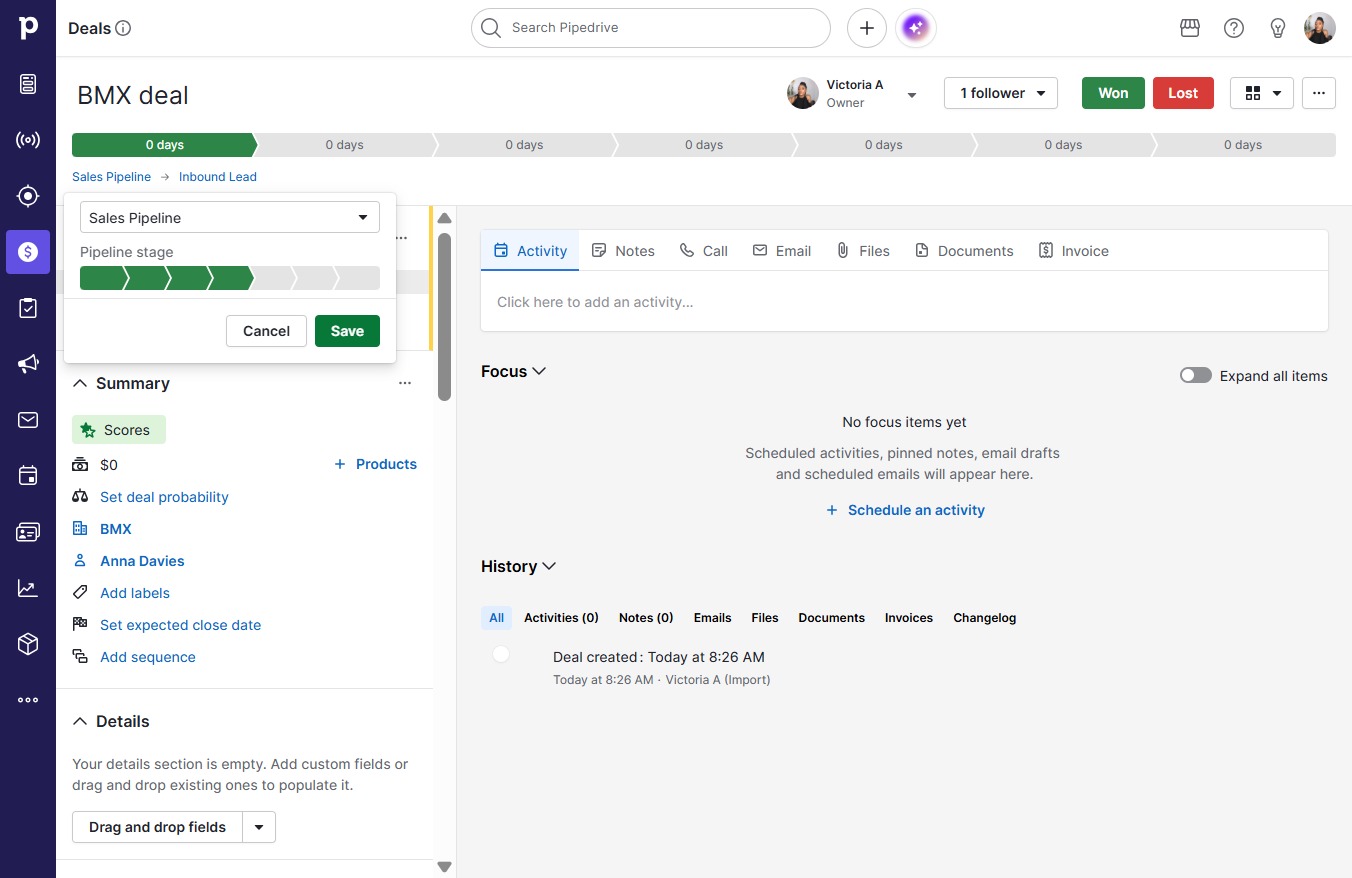Open the Leads inbox sidebar icon
This screenshot has height=878, width=1352.
28,84
